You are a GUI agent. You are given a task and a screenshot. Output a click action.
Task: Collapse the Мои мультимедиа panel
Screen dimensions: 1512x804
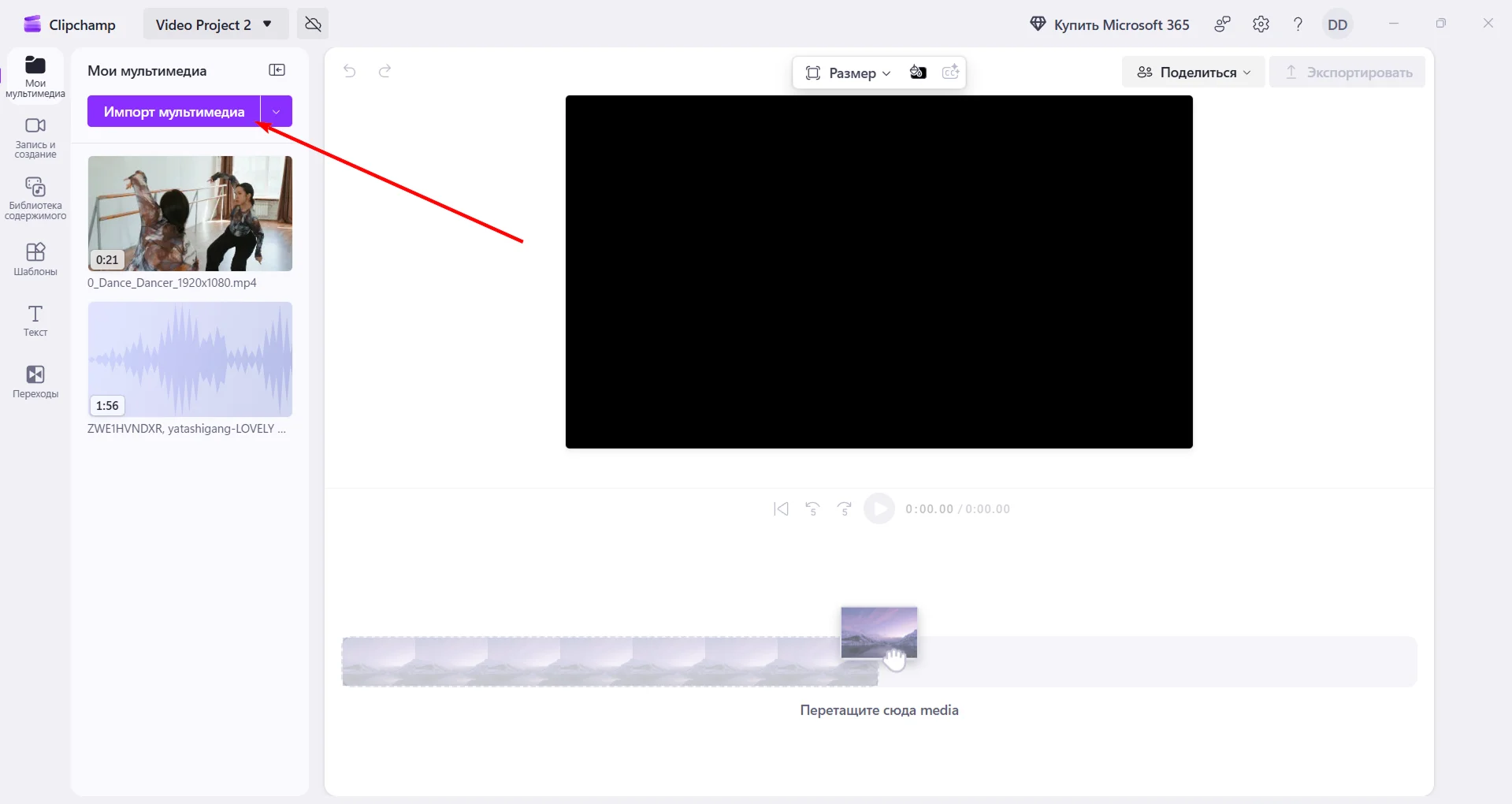coord(277,70)
